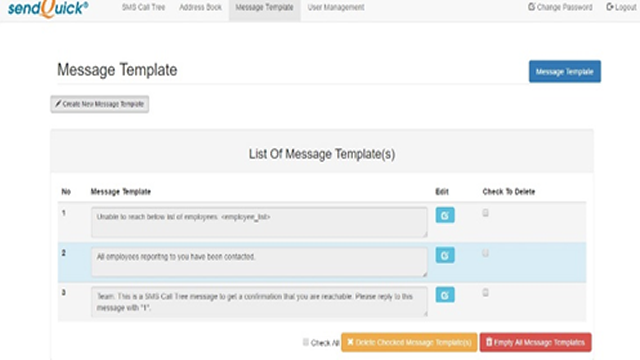Viewport: 640px width, 360px height.
Task: Toggle the Check All checkbox
Action: click(x=306, y=342)
